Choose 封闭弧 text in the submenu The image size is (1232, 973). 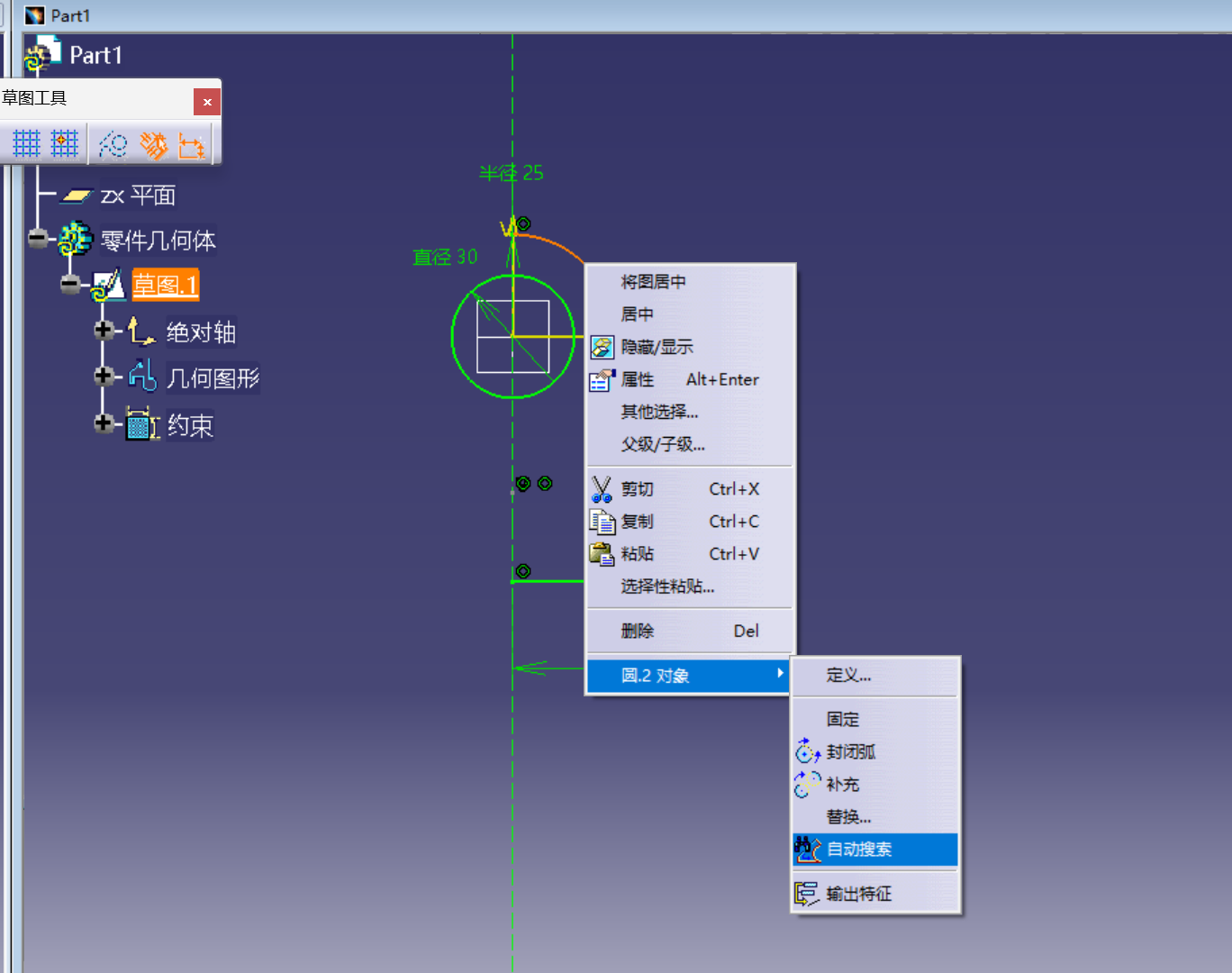(851, 752)
